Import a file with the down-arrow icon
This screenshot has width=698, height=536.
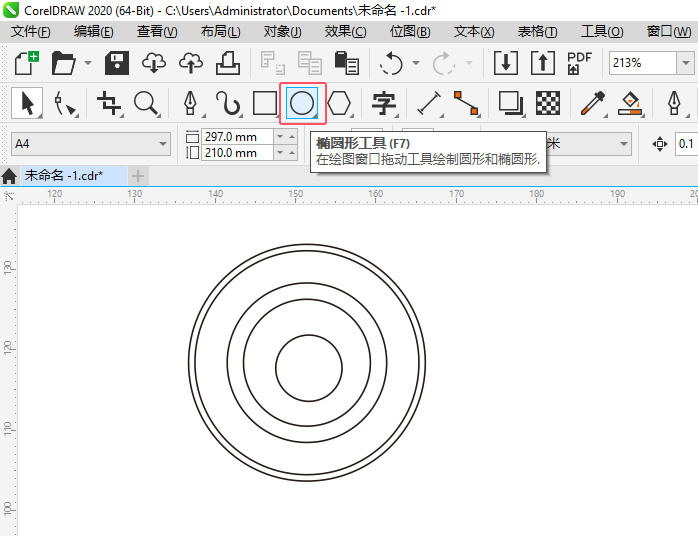[506, 63]
